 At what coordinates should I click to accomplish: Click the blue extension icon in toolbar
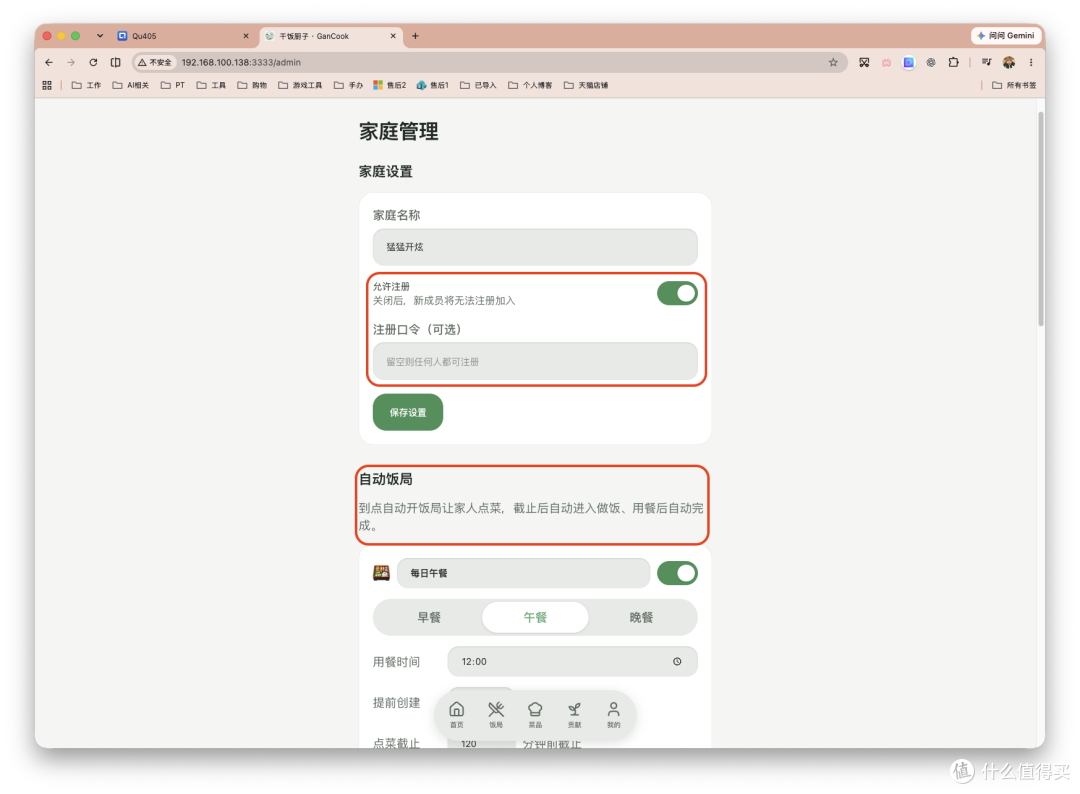tap(909, 62)
